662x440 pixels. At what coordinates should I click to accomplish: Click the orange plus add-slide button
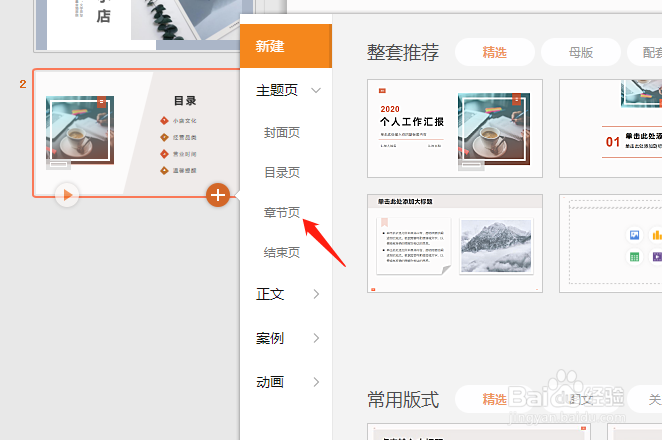218,195
